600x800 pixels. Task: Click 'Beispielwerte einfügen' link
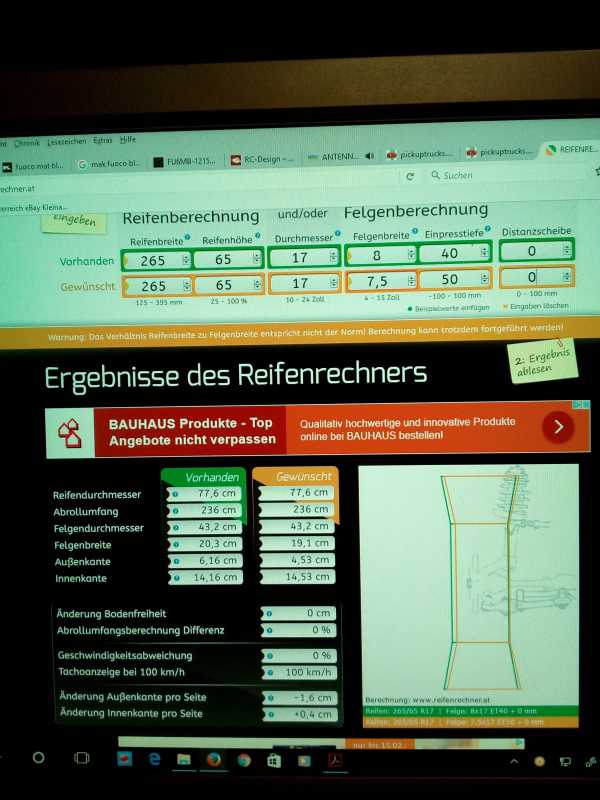pyautogui.click(x=449, y=308)
